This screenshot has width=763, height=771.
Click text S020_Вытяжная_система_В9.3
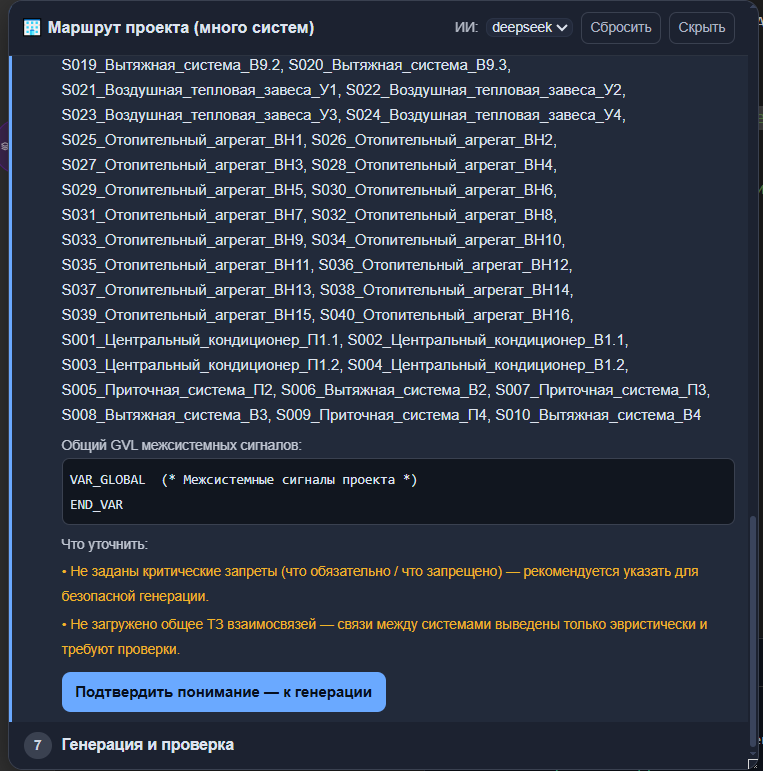coord(398,65)
